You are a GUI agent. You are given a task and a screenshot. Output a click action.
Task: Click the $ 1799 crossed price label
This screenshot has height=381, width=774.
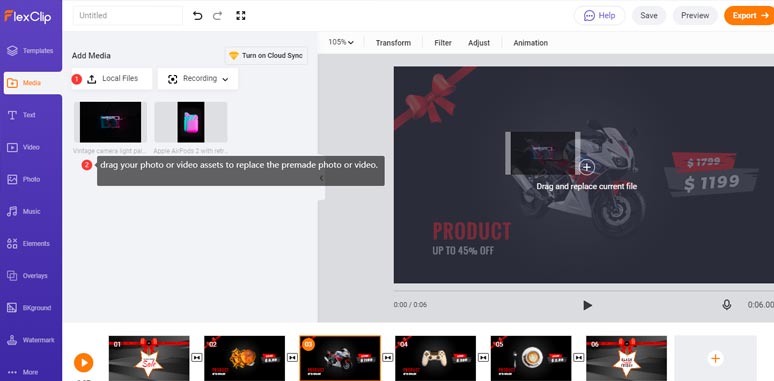click(703, 162)
